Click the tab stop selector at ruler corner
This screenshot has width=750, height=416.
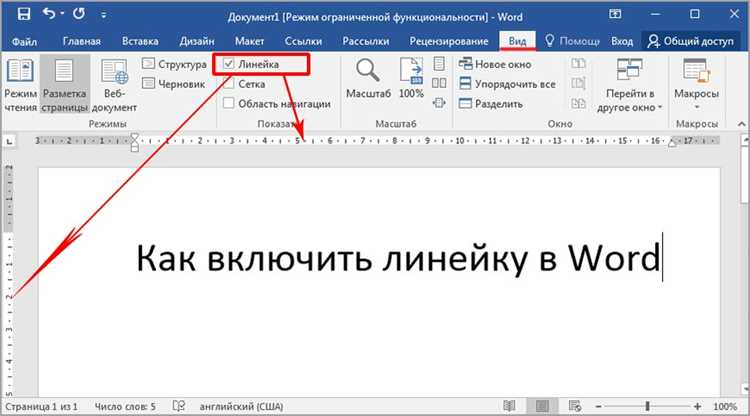(9, 141)
